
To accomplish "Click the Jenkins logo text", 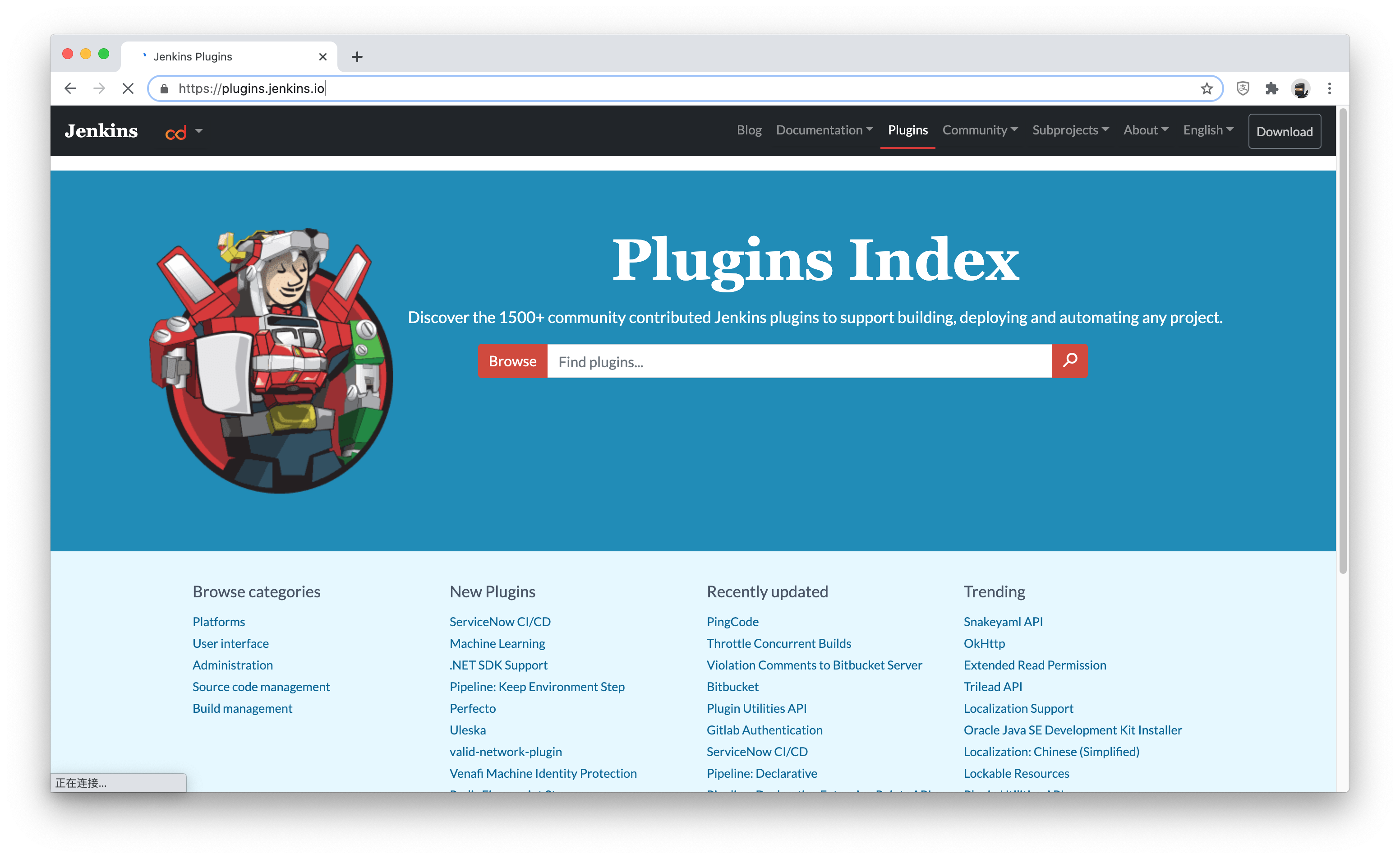I will point(101,131).
